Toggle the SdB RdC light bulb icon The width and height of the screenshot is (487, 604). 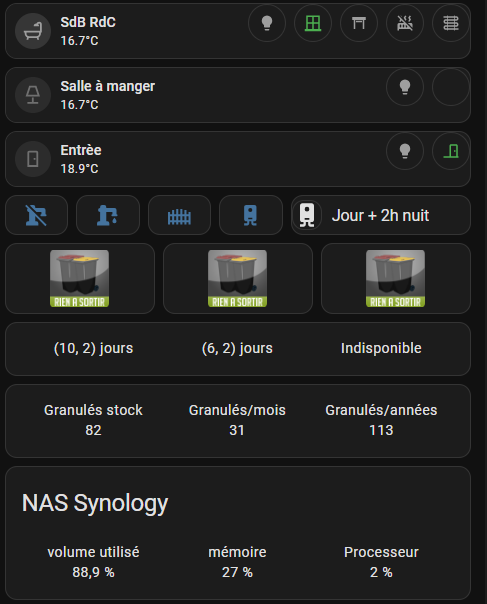coord(267,23)
